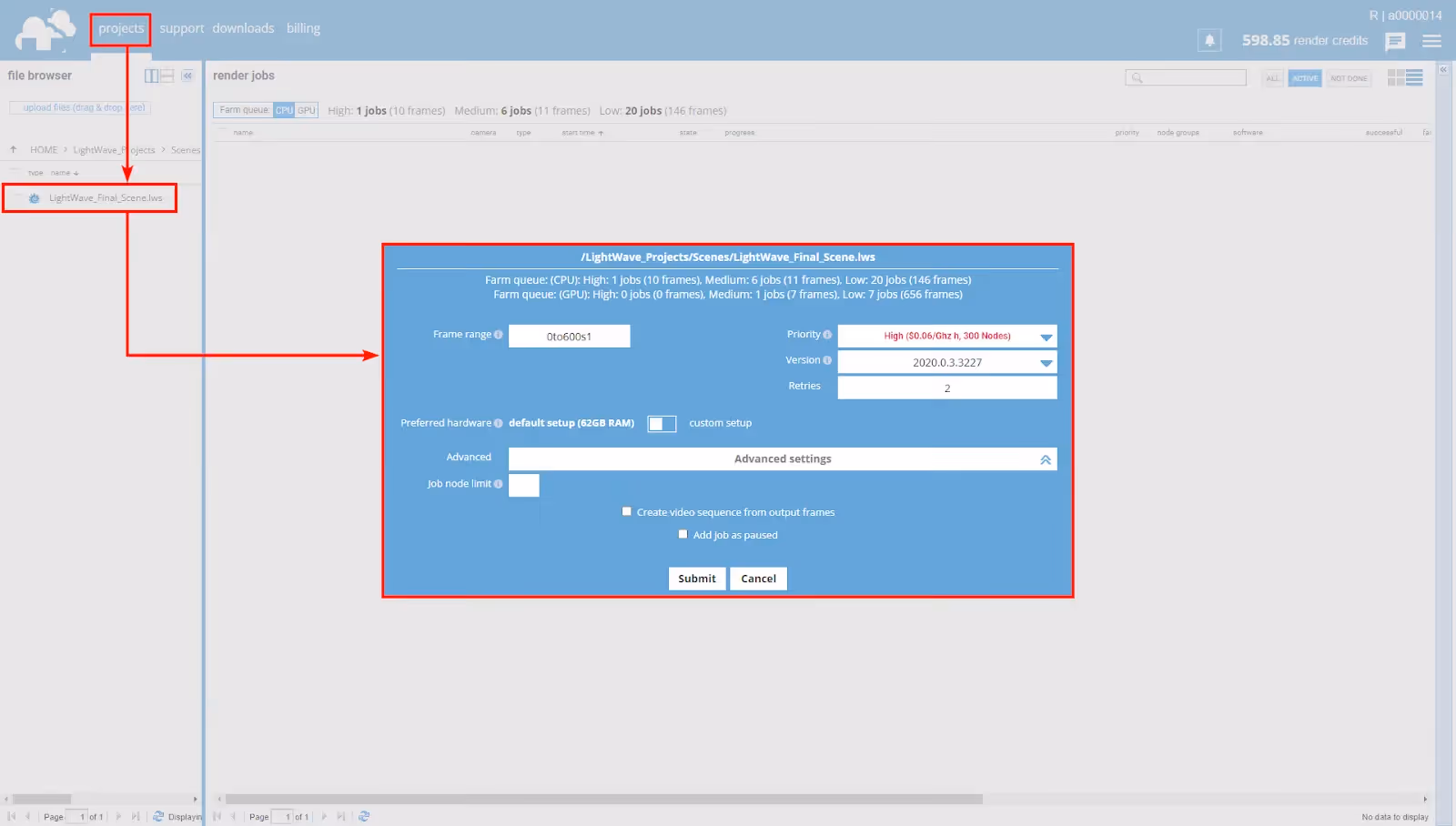Screen dimensions: 1456x826
Task: Click the LightWave scene file icon
Action: [35, 198]
